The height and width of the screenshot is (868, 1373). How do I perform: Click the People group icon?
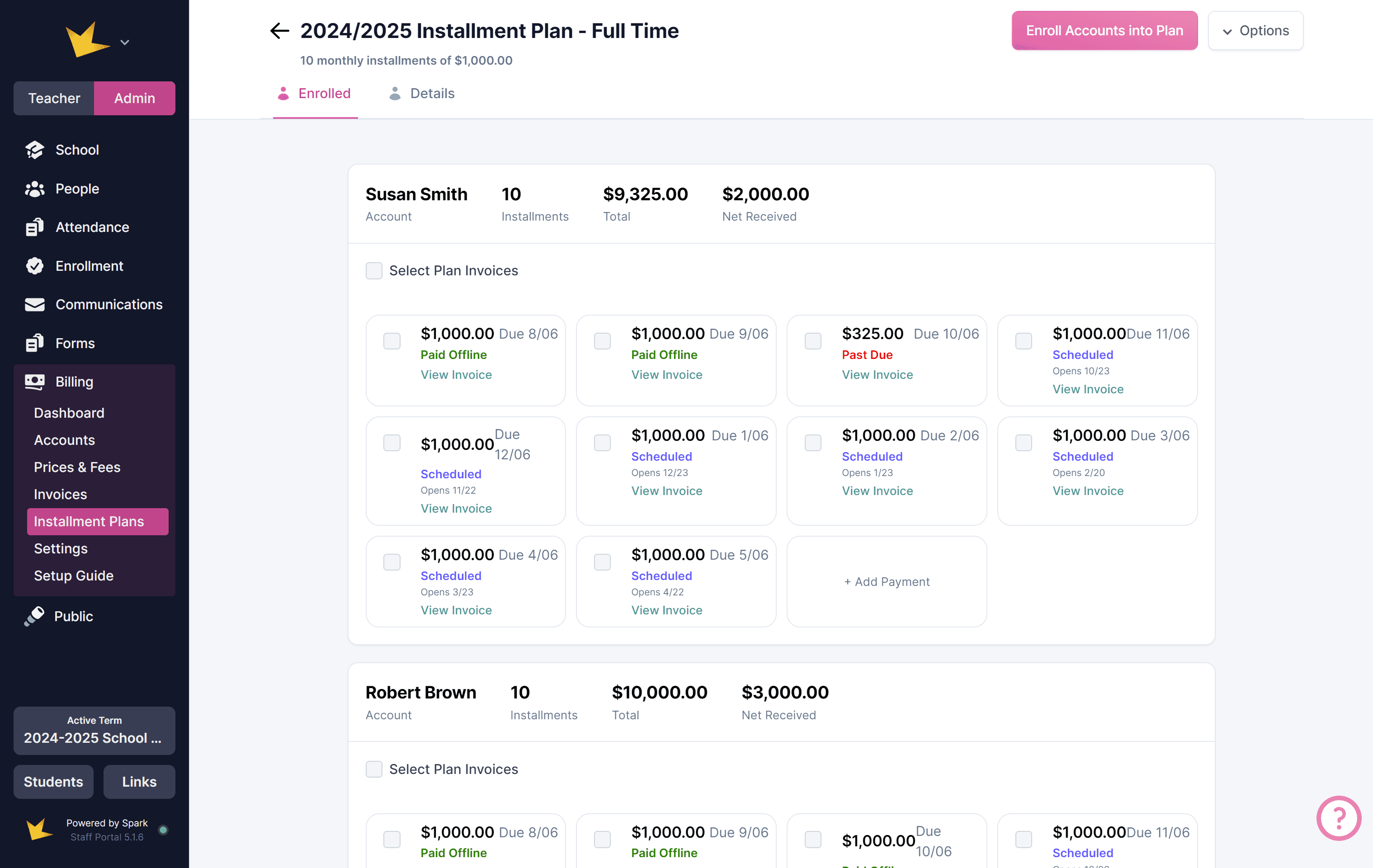pos(35,189)
